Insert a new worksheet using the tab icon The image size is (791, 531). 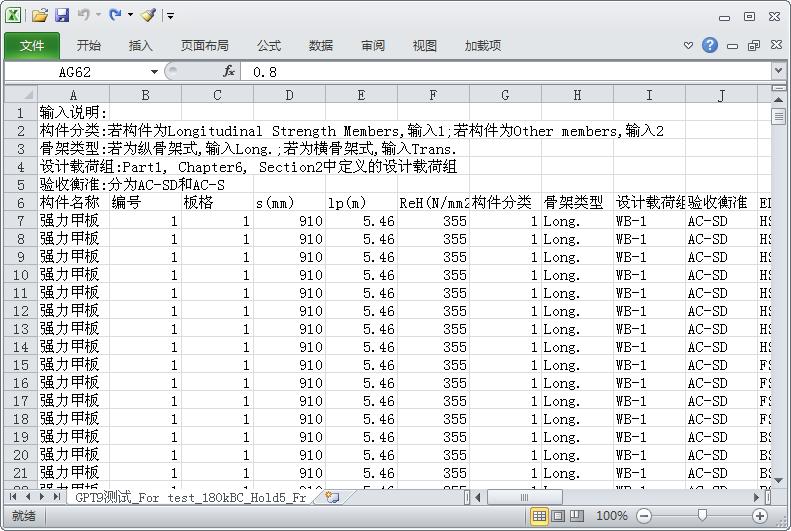(332, 497)
